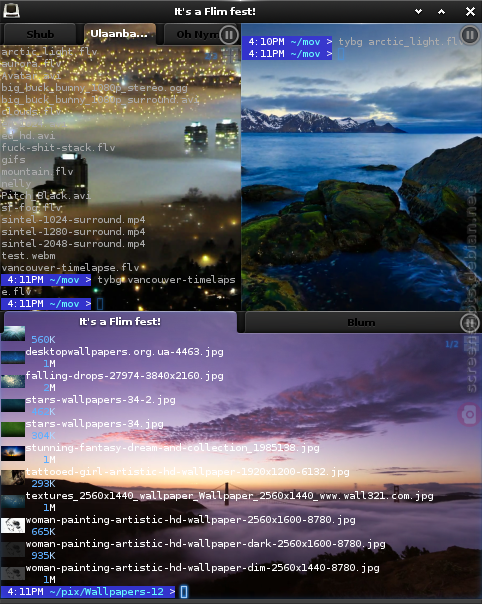Click file name stars-wallpapers-34-2.jpg
This screenshot has height=604, width=482.
pos(101,400)
